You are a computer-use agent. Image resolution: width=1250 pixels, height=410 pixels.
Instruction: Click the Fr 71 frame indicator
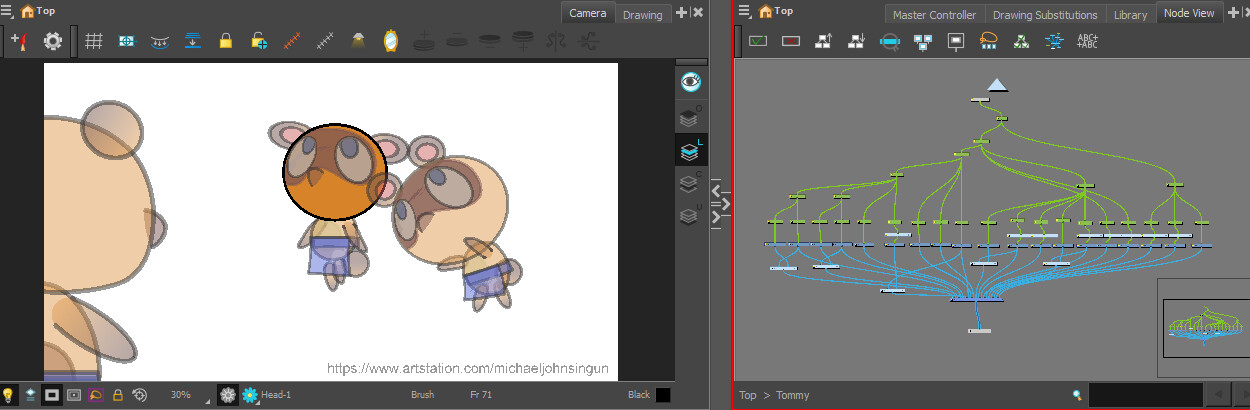[x=482, y=395]
